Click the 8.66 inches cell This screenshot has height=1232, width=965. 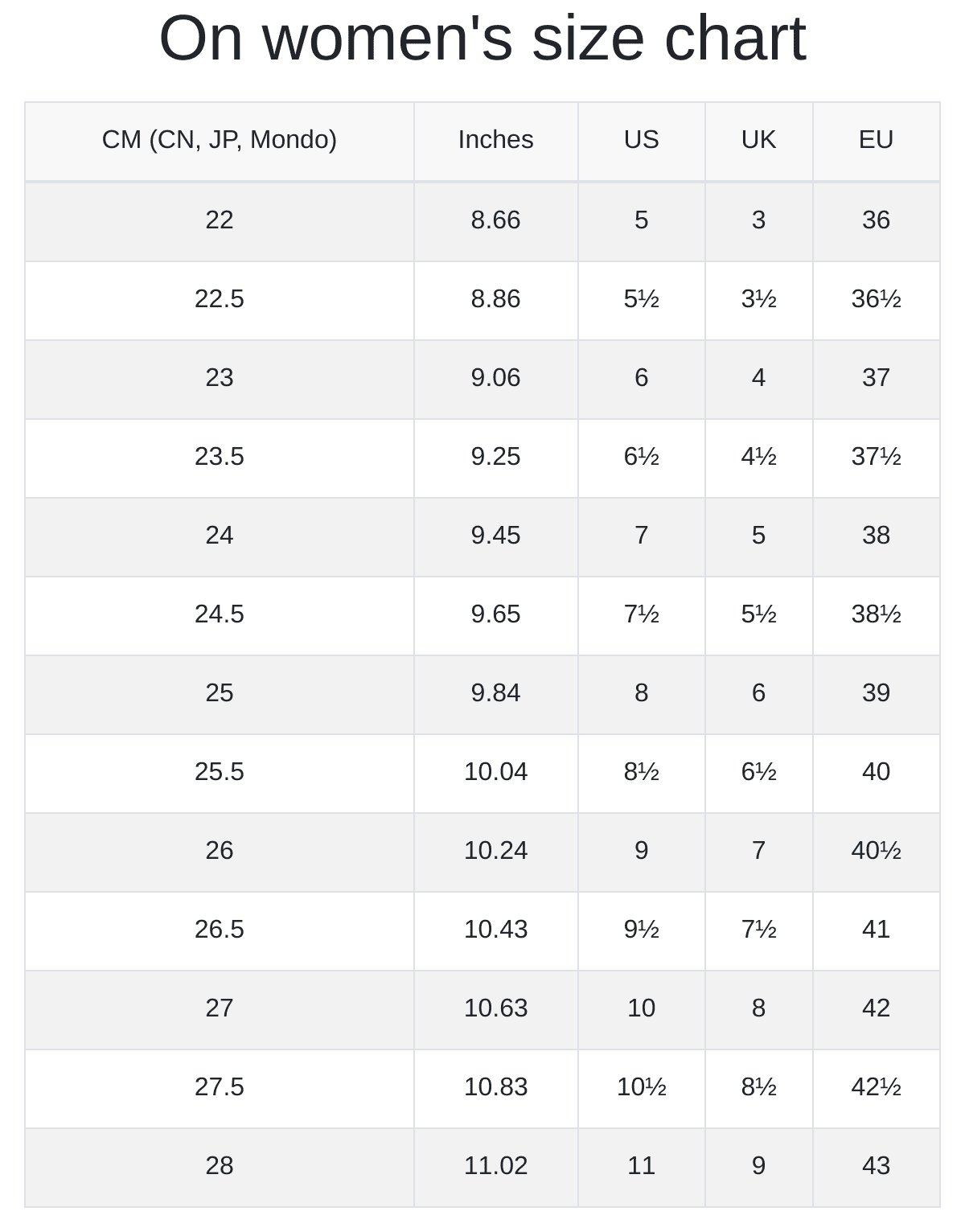[x=495, y=220]
